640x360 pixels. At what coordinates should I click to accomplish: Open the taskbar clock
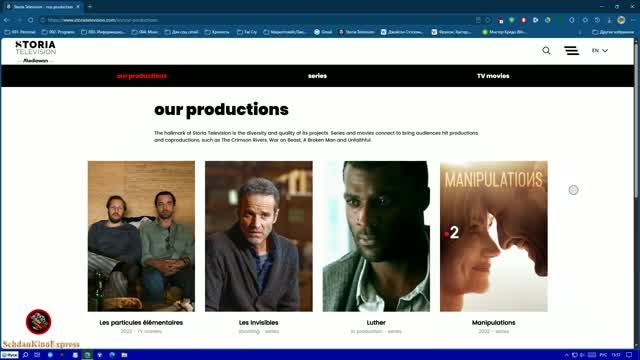coord(616,355)
